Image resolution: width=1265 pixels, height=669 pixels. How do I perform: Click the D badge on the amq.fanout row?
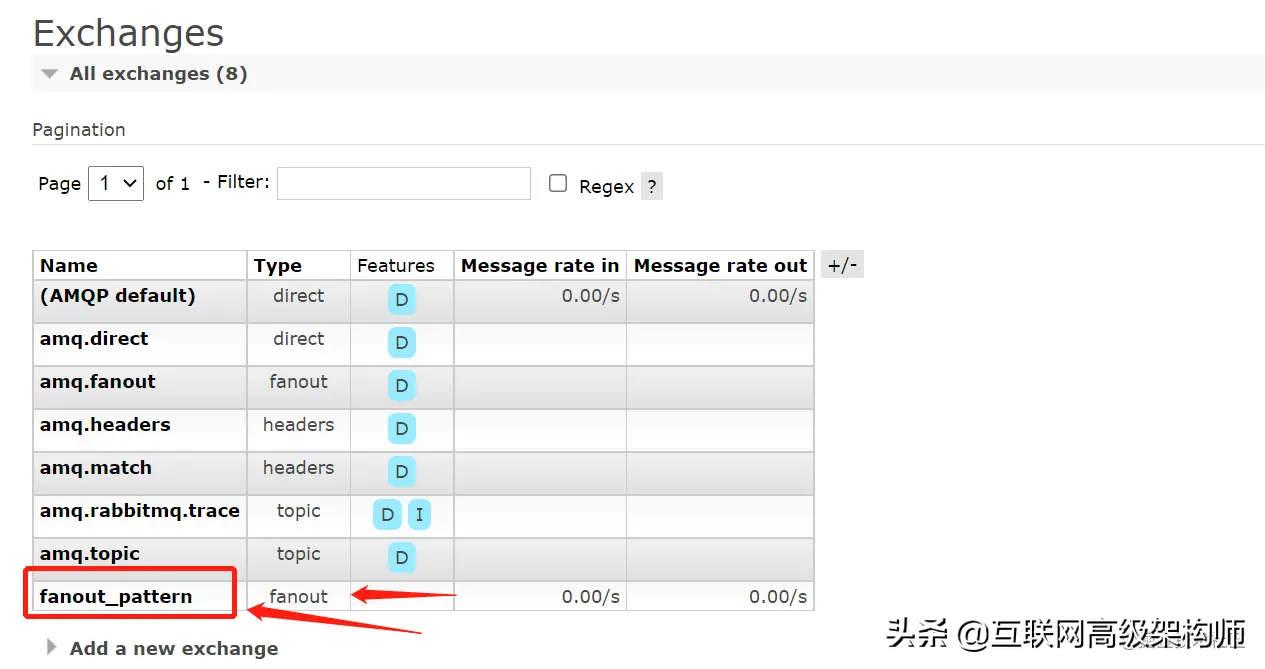coord(401,385)
